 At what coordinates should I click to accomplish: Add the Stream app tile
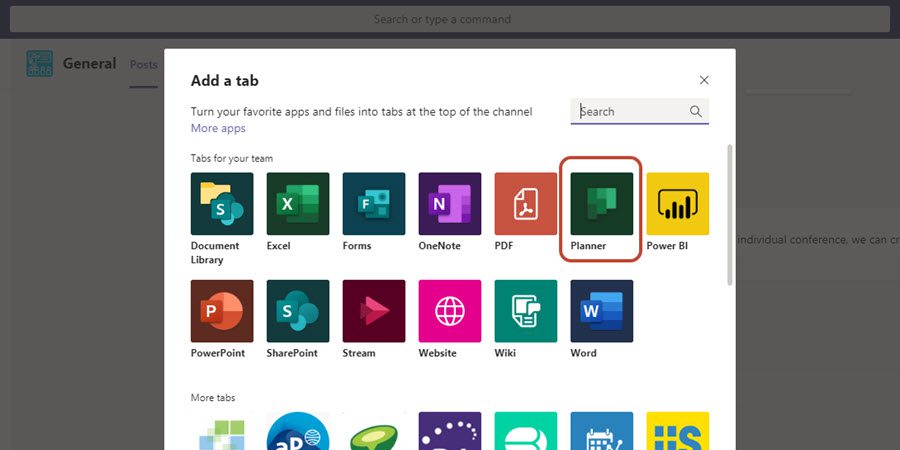coord(374,311)
